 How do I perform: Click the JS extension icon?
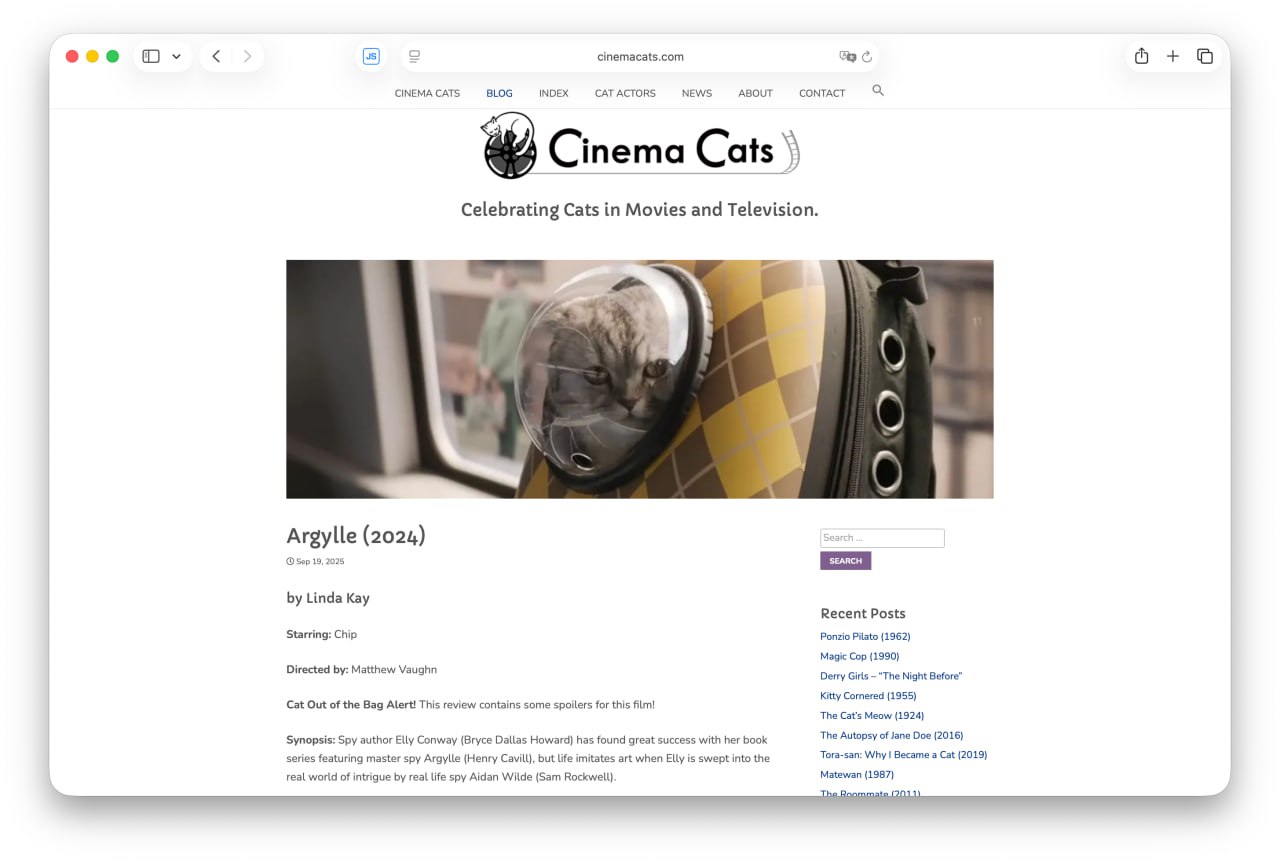tap(371, 57)
